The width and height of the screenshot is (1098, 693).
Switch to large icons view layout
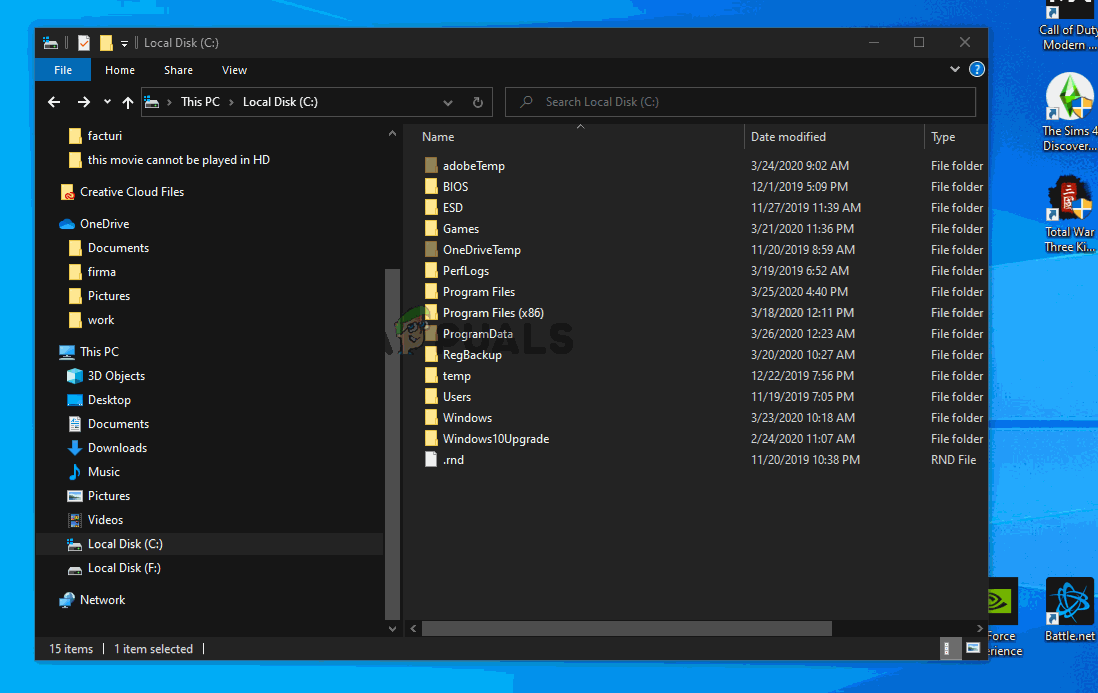972,648
